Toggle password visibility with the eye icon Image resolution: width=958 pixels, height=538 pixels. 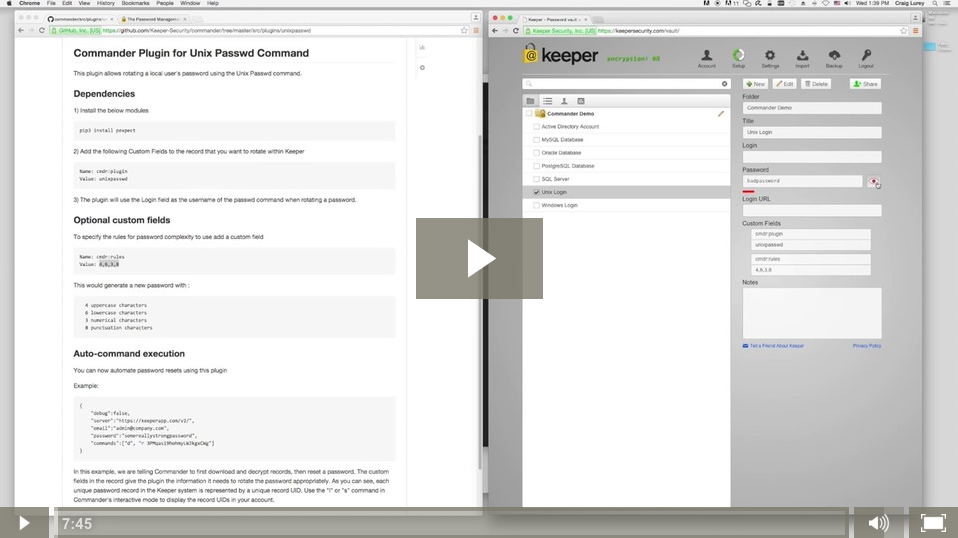[874, 181]
